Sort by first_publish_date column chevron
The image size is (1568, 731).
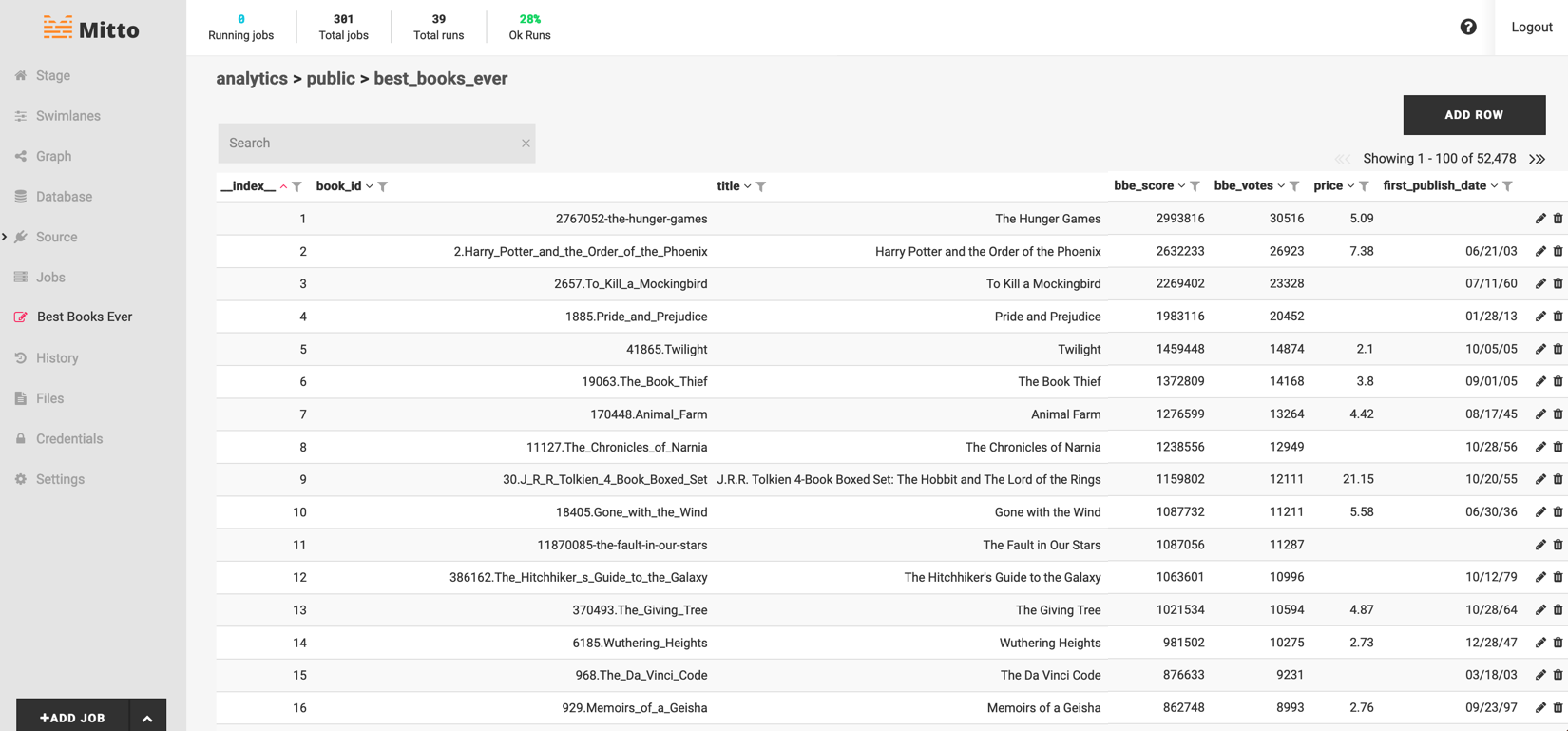point(1494,186)
